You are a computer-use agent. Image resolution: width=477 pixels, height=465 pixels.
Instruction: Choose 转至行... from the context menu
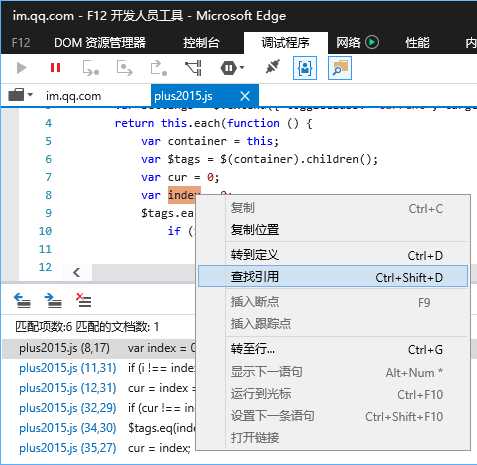click(333, 349)
